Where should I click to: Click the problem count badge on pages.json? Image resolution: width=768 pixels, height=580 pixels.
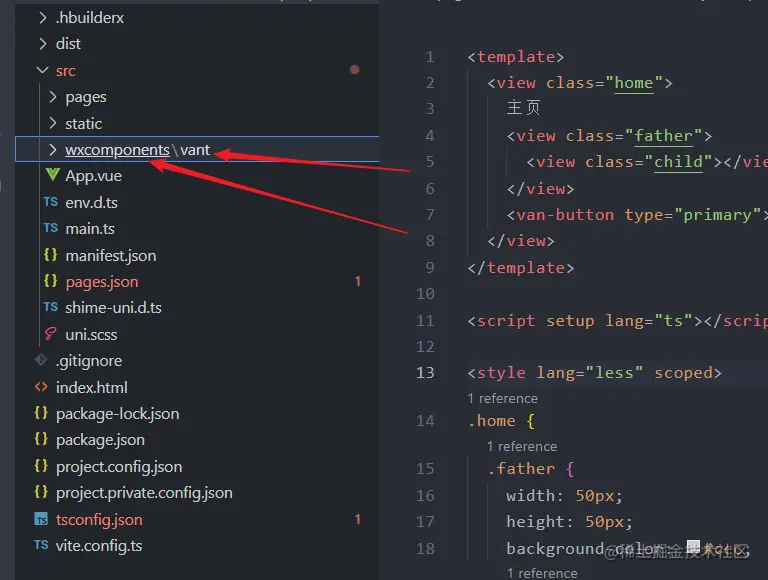[x=358, y=281]
